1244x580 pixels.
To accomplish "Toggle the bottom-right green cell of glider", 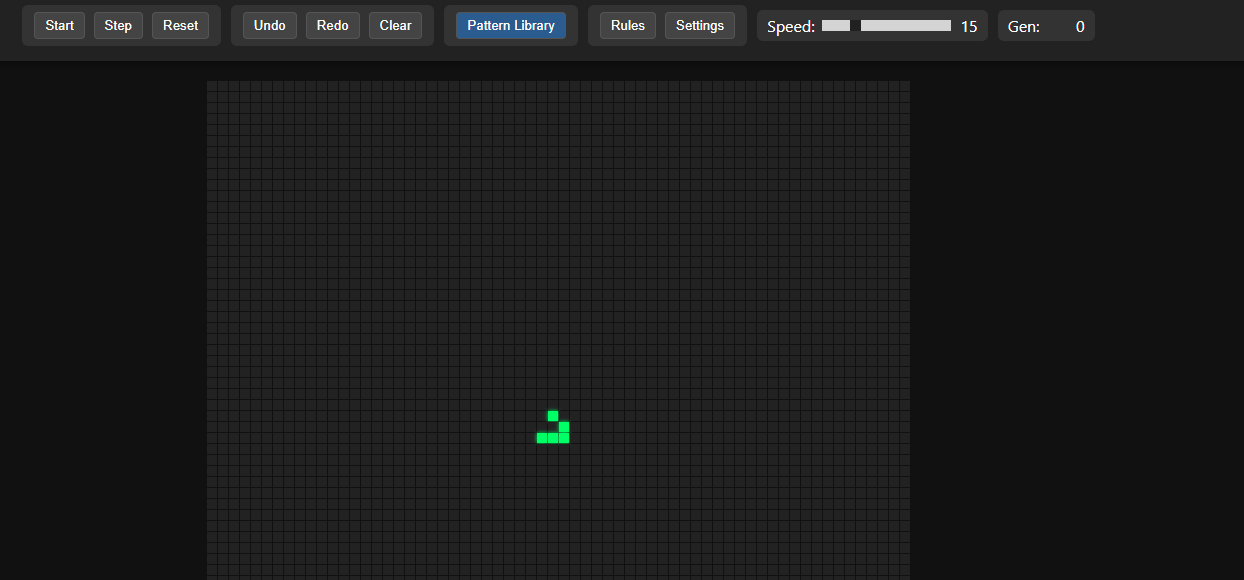I will (564, 438).
